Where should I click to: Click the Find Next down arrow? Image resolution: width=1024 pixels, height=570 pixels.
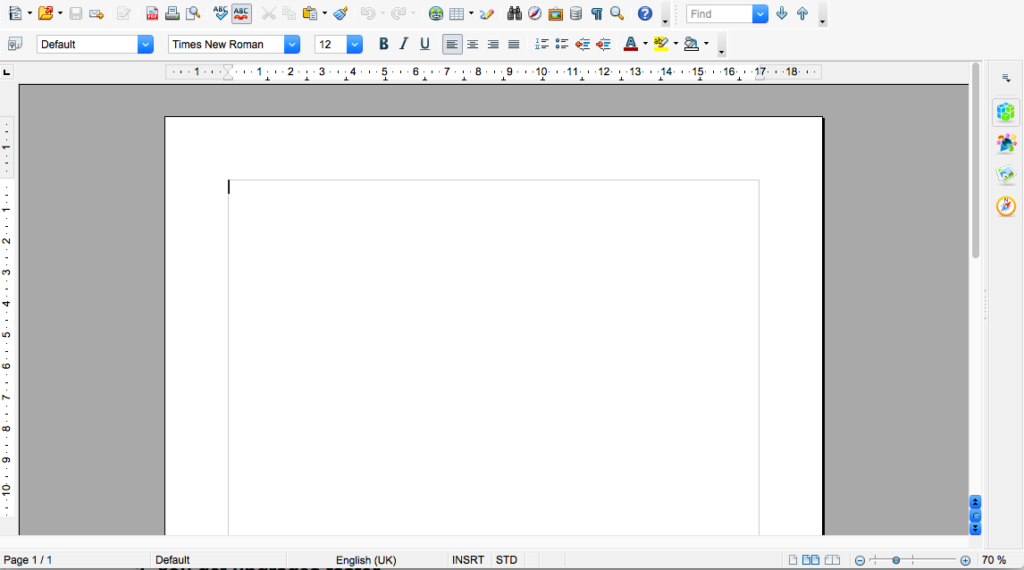[782, 14]
